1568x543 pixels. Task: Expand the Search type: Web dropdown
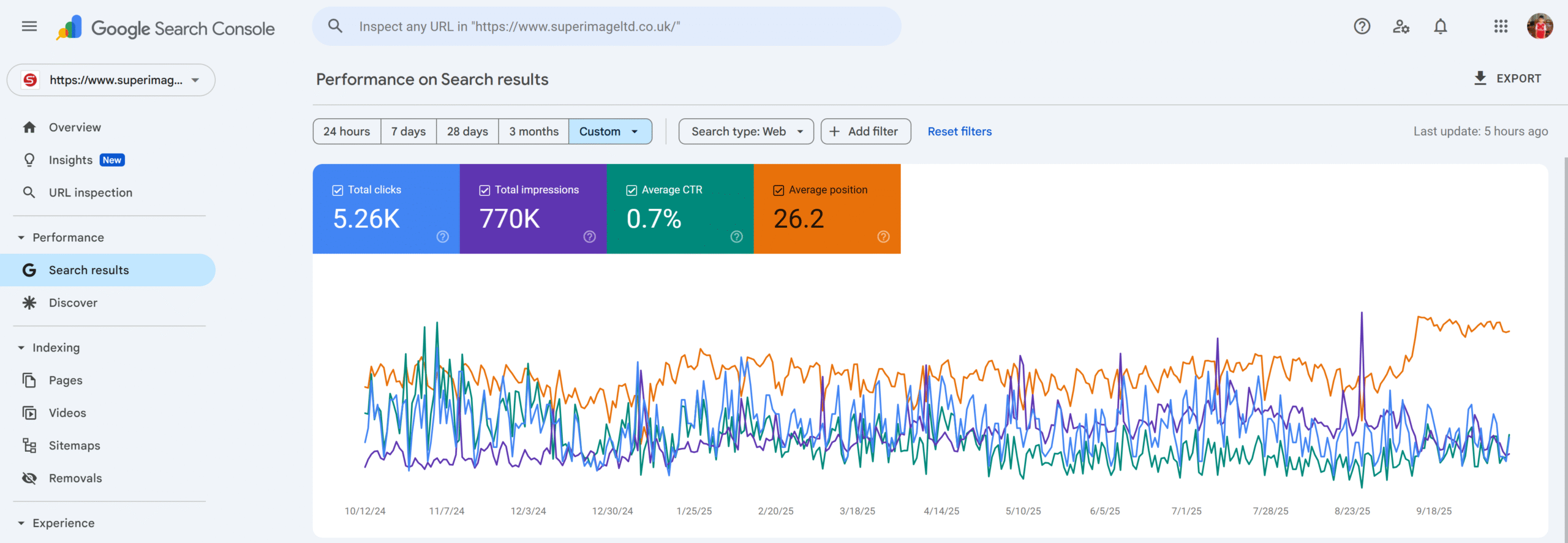pos(745,132)
